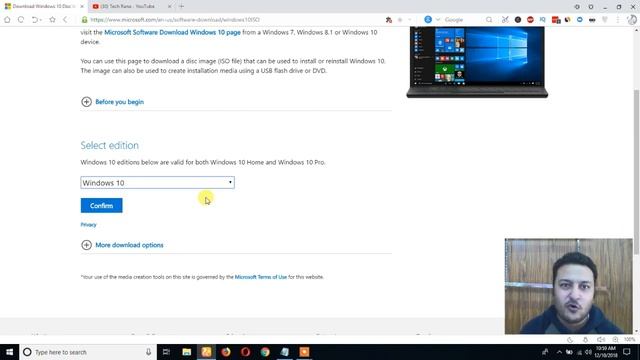Open the browser profile avatar icon
Screen dimensions: 640x360
click(632, 20)
